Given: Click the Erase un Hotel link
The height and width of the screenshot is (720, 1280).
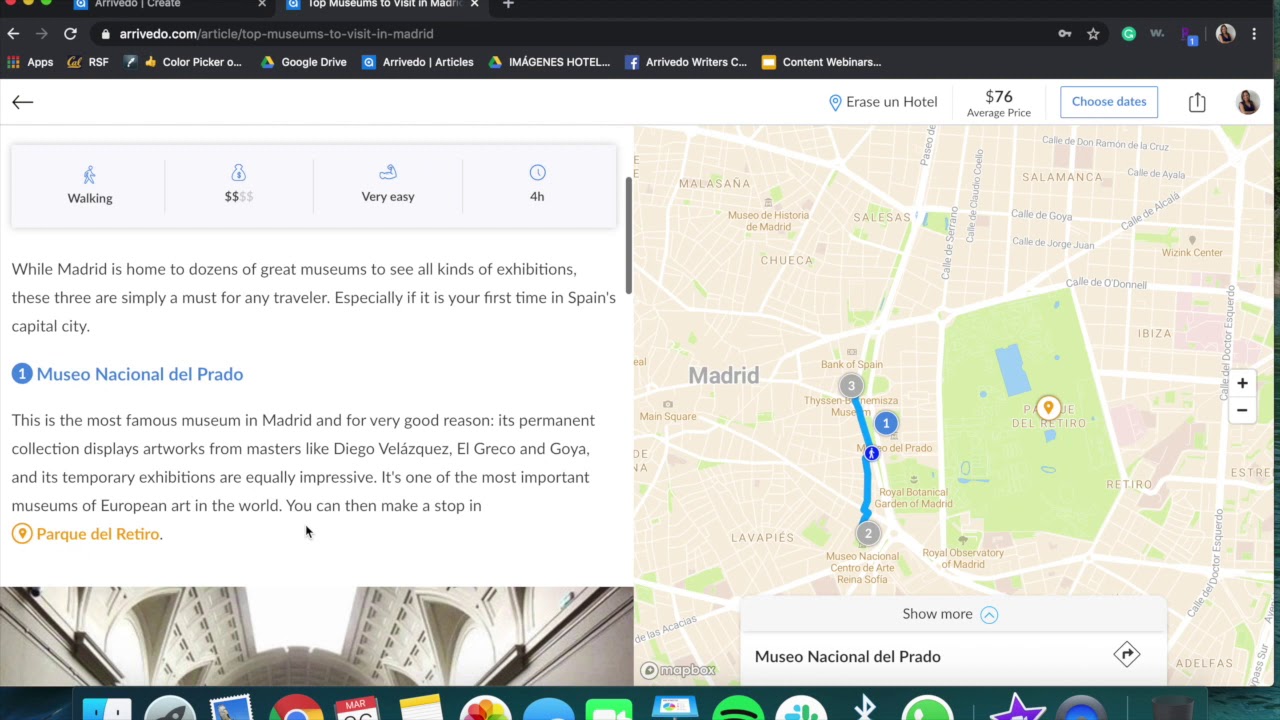Looking at the screenshot, I should pos(892,102).
